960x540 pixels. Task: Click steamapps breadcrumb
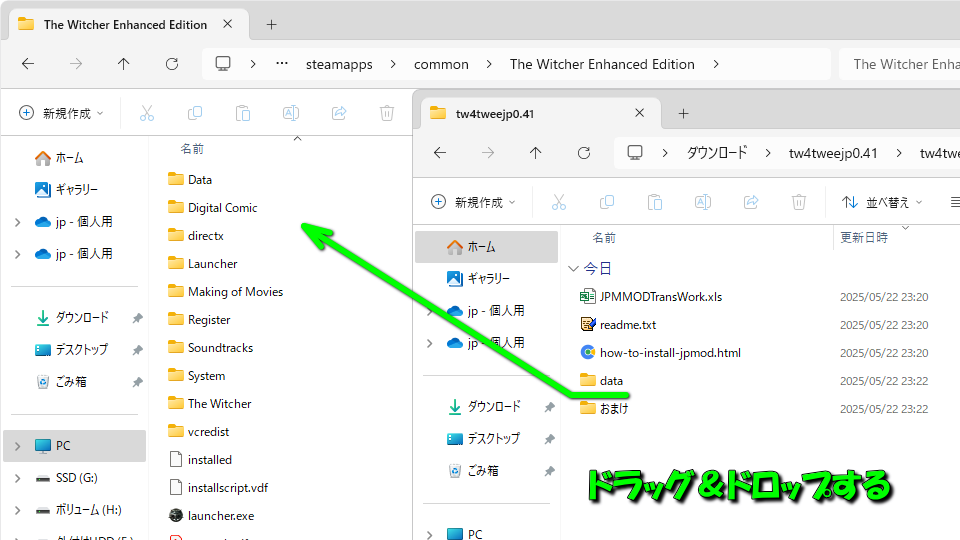[x=339, y=64]
